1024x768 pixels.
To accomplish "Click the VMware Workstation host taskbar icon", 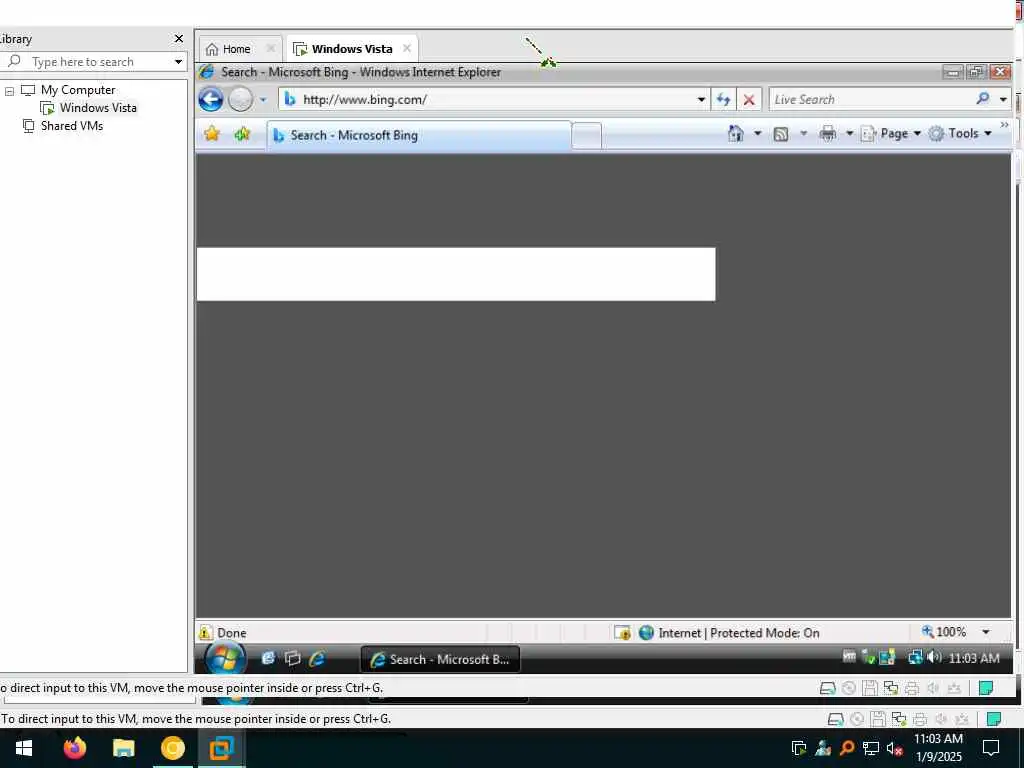I will coord(221,748).
